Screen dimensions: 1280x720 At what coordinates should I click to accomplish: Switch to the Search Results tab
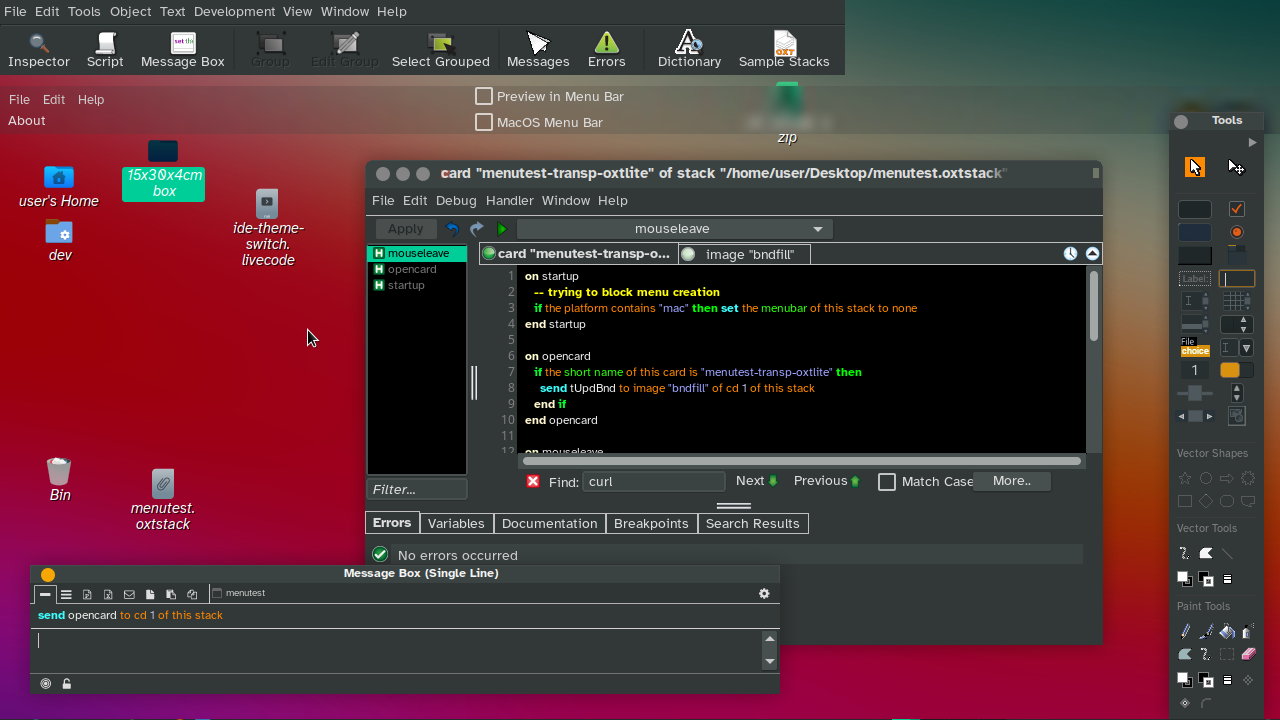coord(753,523)
